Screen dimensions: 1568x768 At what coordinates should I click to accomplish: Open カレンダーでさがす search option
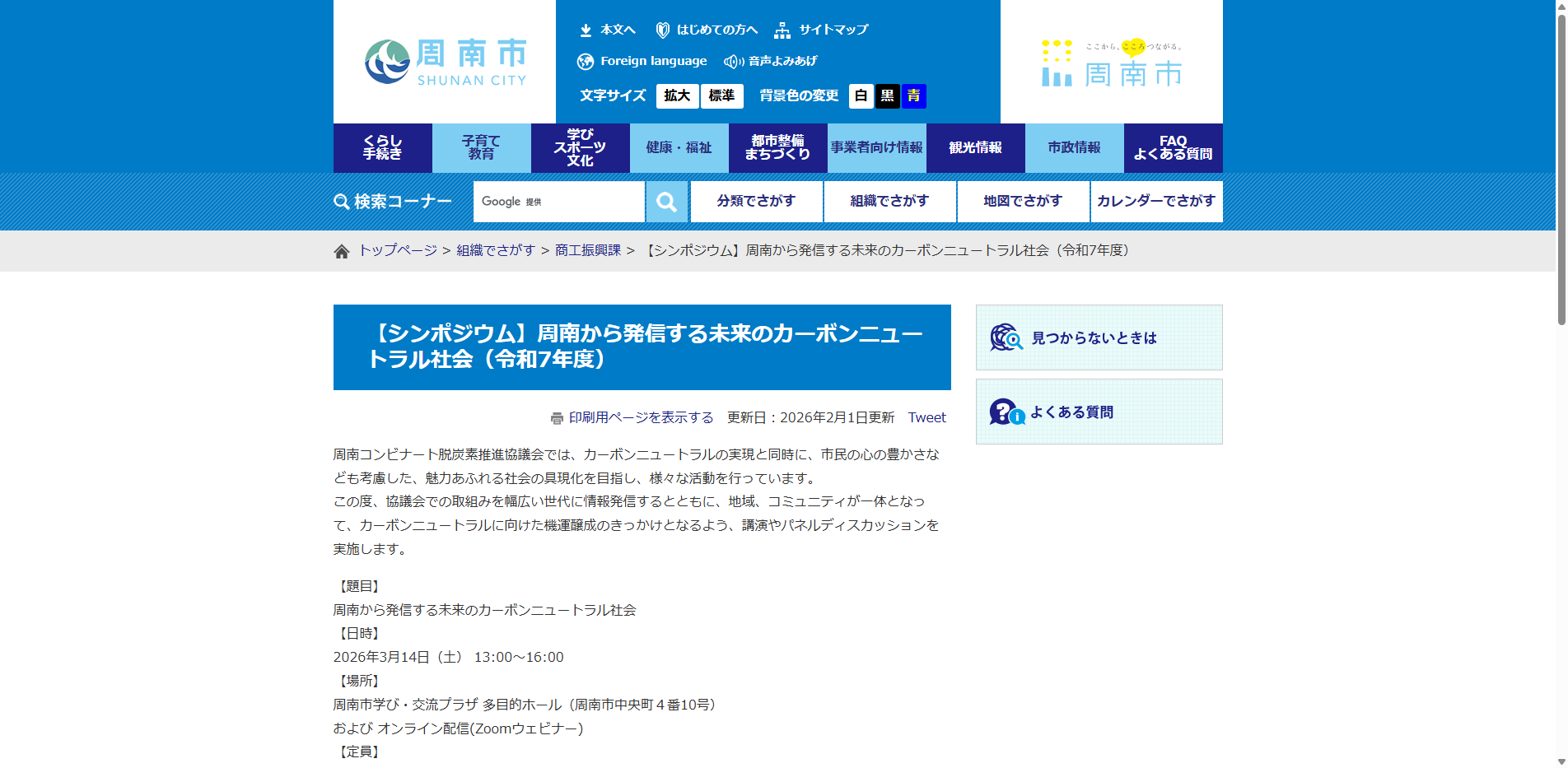pos(1155,202)
